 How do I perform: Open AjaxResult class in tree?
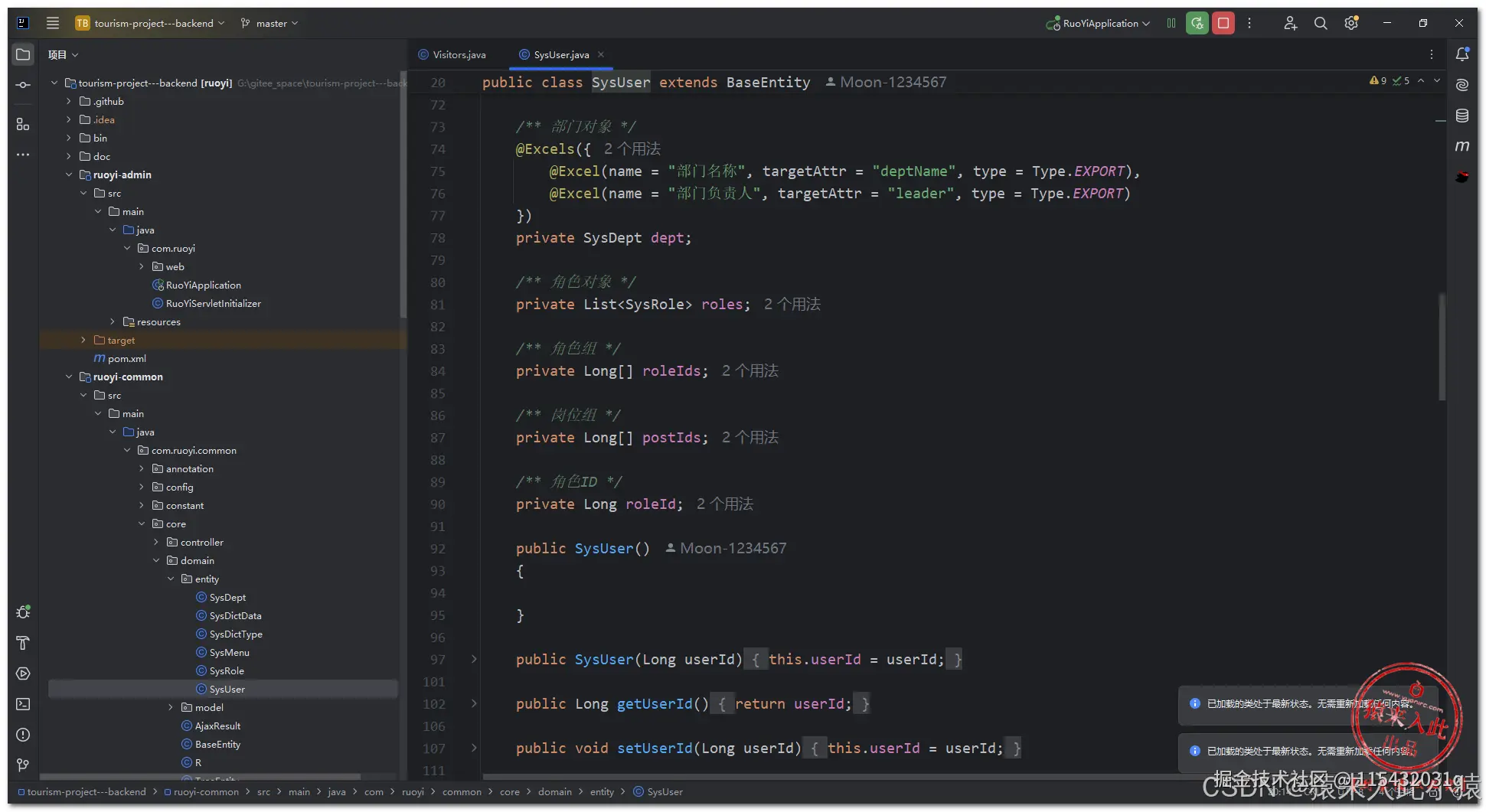[x=211, y=726]
